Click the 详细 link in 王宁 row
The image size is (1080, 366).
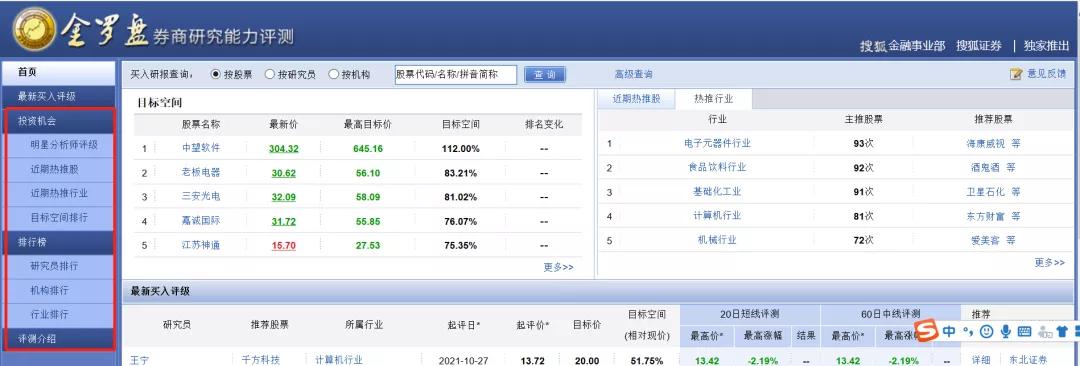coord(981,360)
